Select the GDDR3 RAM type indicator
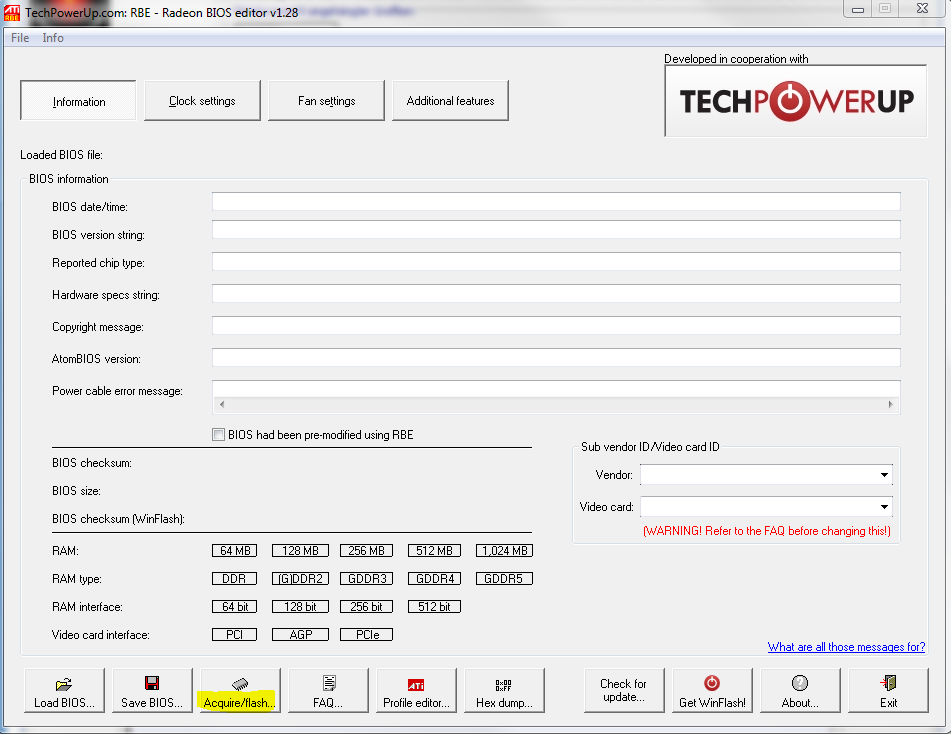 coord(366,579)
